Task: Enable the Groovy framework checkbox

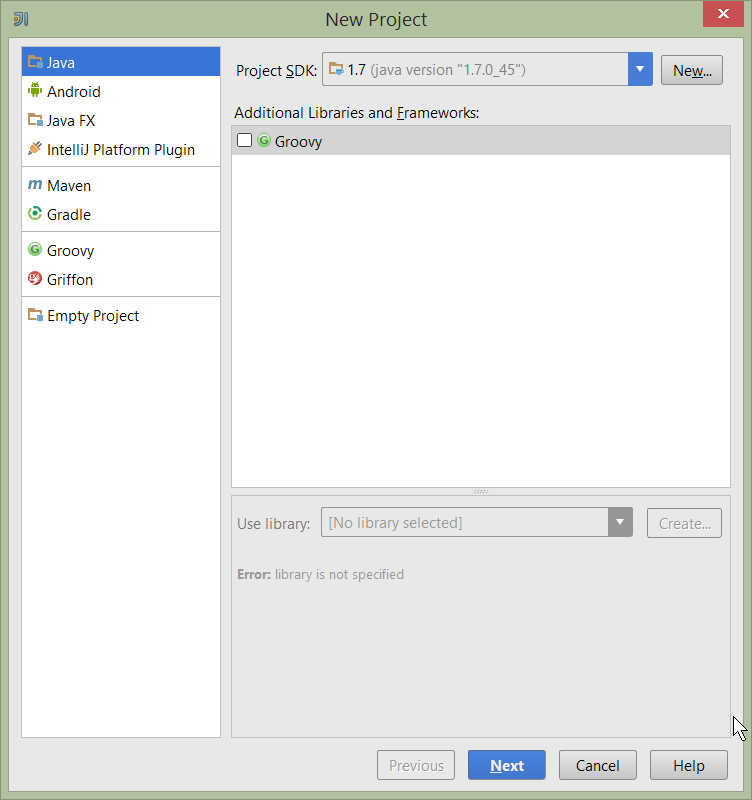Action: [245, 141]
